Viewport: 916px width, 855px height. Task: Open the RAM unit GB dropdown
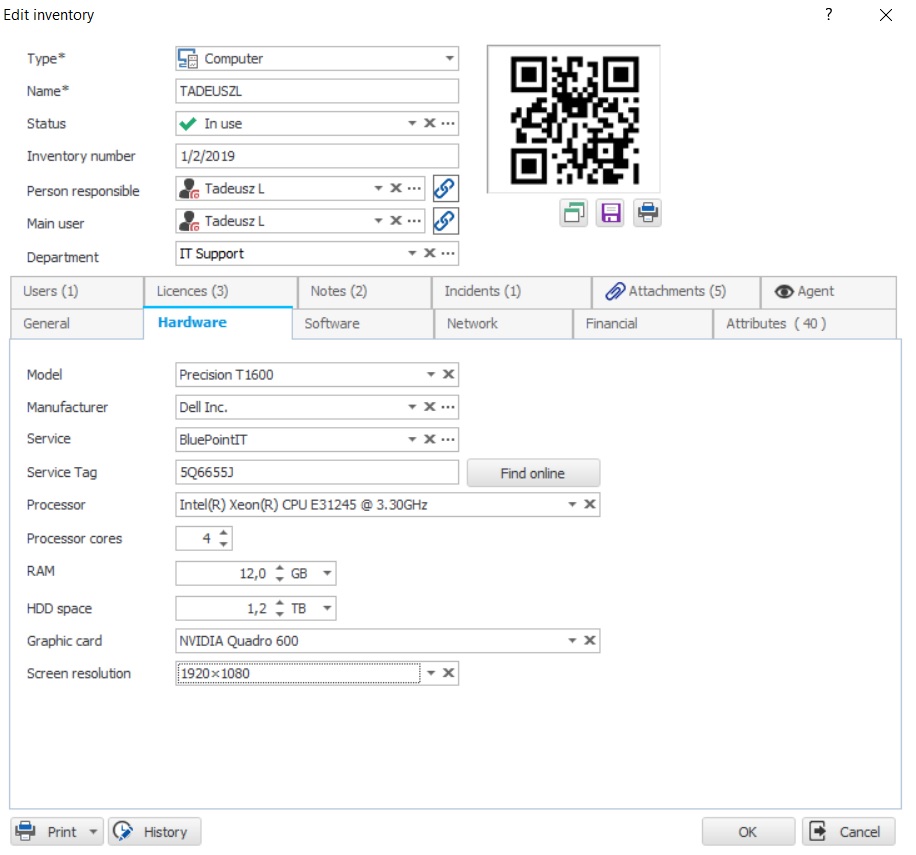click(327, 573)
